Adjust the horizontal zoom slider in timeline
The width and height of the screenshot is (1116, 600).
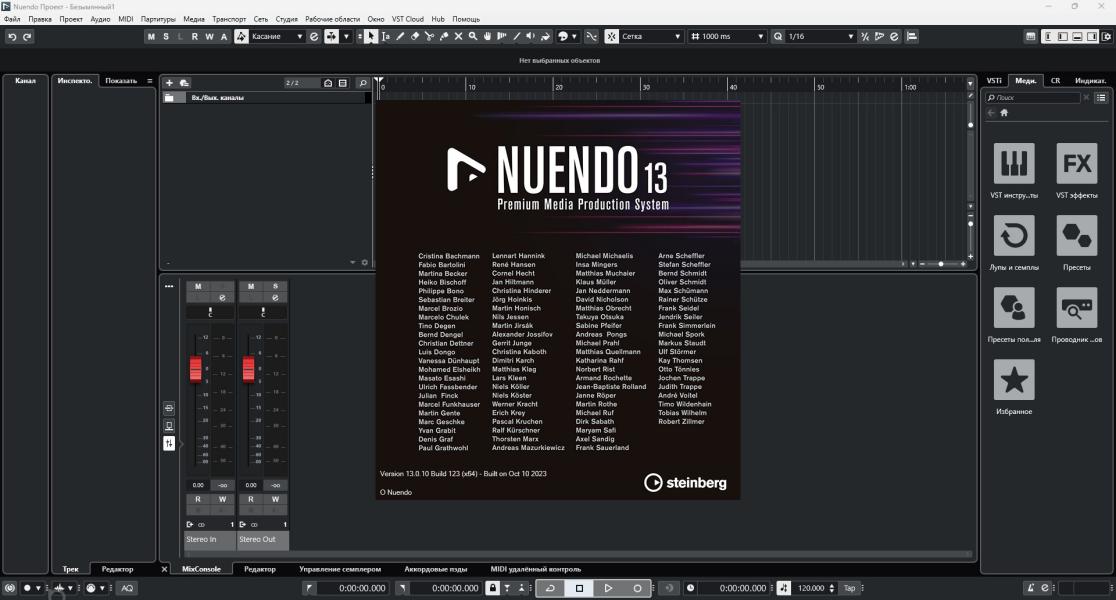click(x=941, y=264)
